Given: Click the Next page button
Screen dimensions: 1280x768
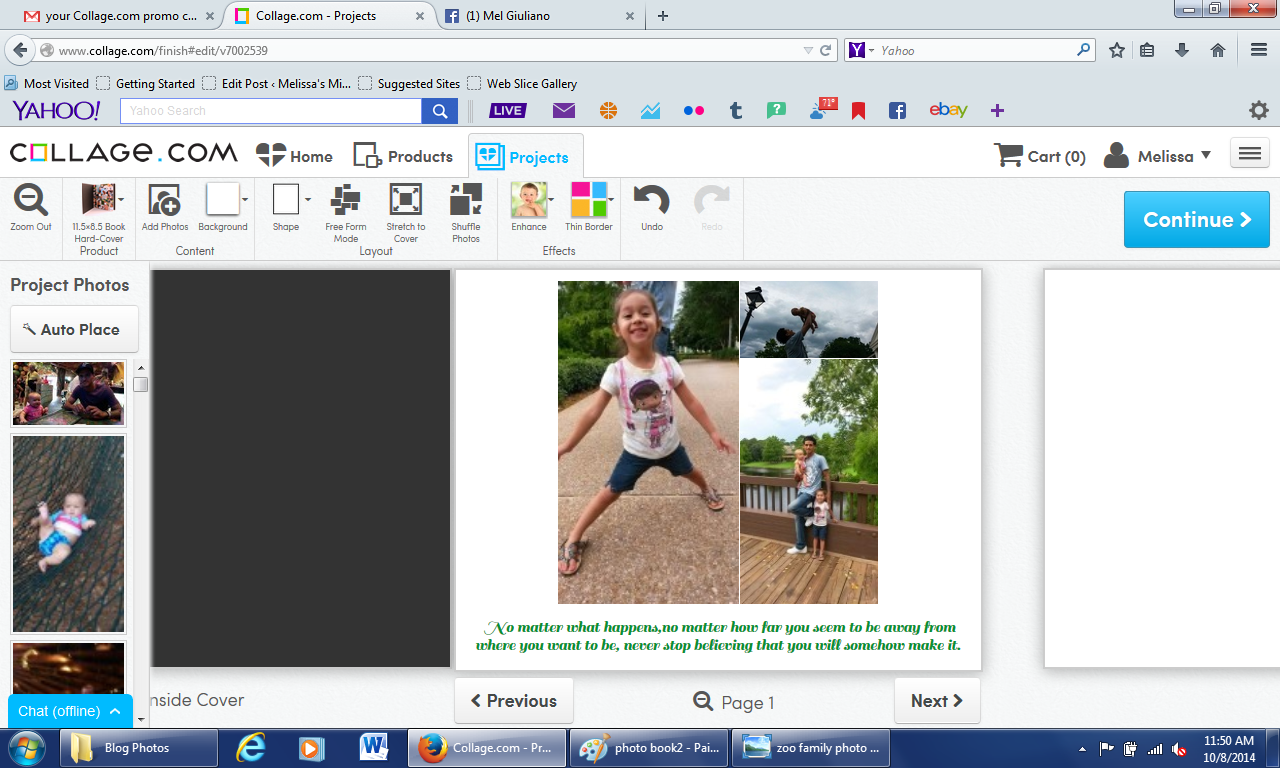Looking at the screenshot, I should coord(936,701).
